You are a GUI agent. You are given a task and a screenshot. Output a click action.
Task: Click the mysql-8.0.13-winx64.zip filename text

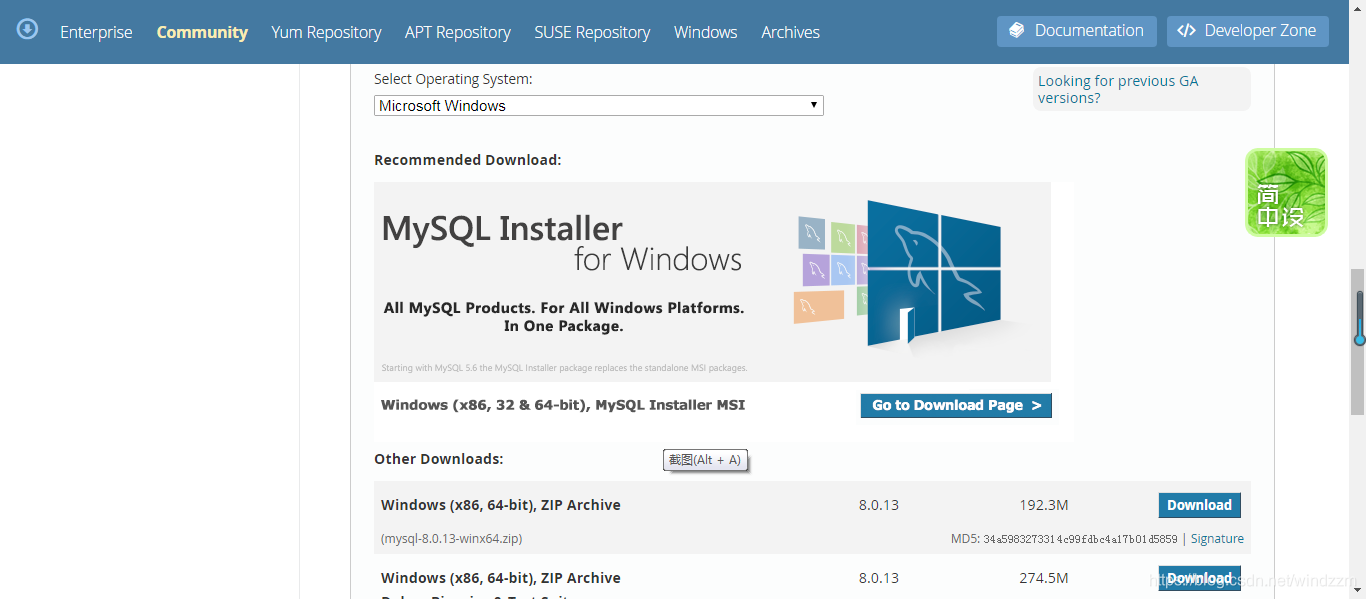tap(452, 539)
